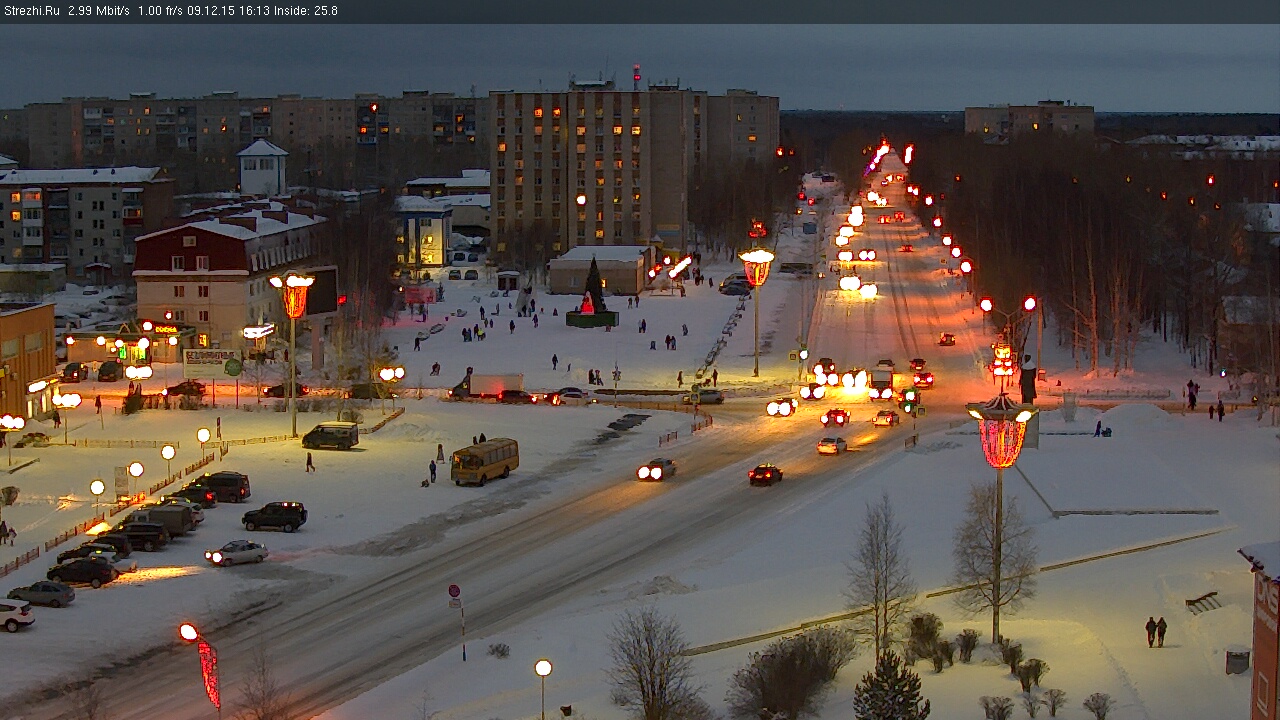Click the 1.00 fr/s frame rate readout
This screenshot has width=1280, height=720.
(x=161, y=11)
